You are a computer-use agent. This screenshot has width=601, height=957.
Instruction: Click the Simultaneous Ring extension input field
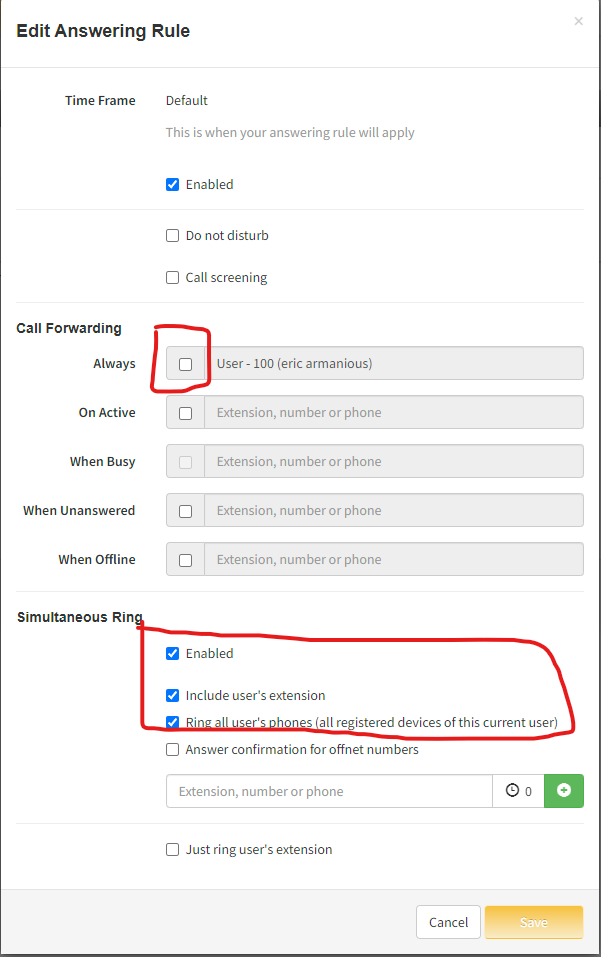(329, 791)
